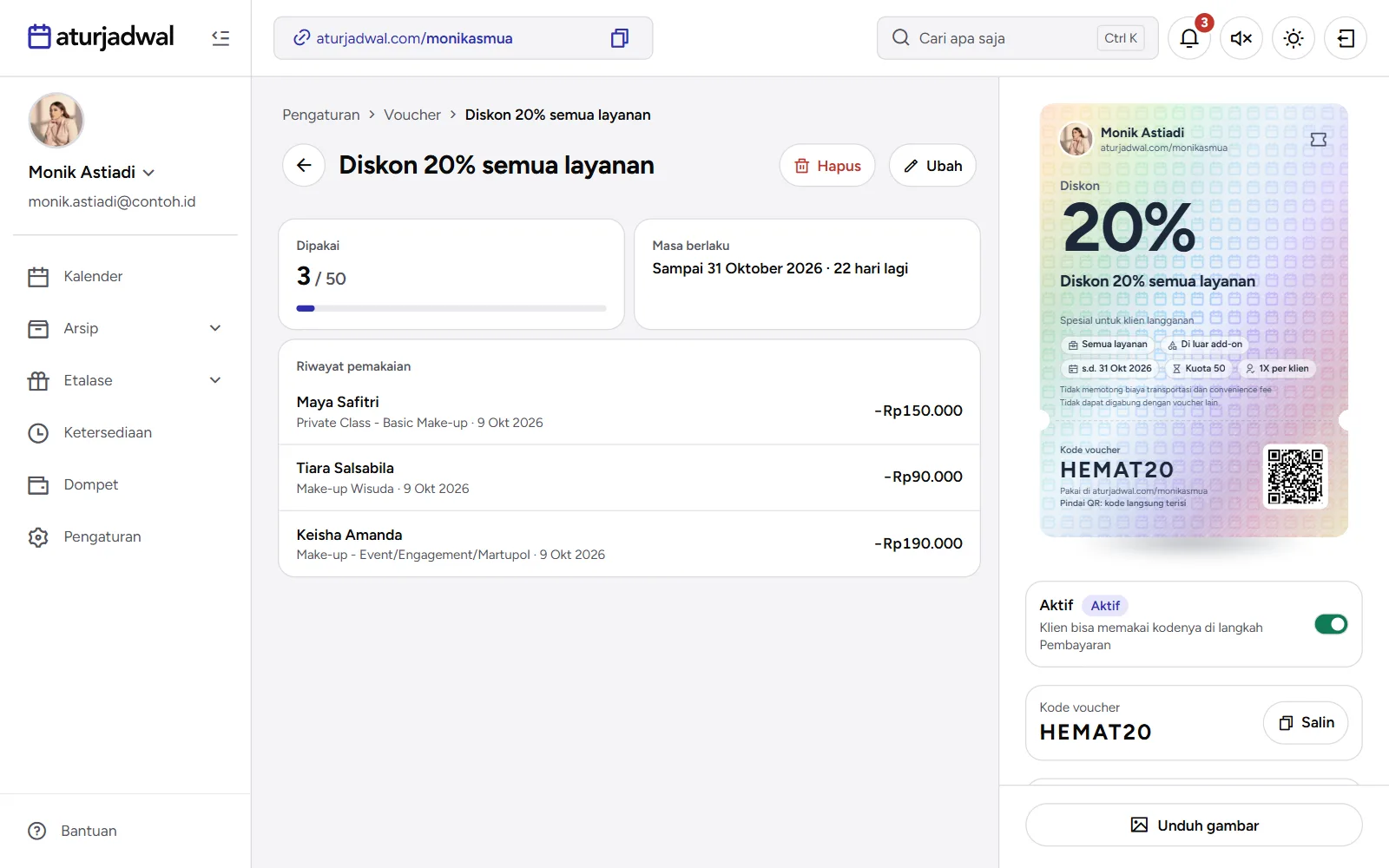Open Kalender from the sidebar

(x=125, y=276)
